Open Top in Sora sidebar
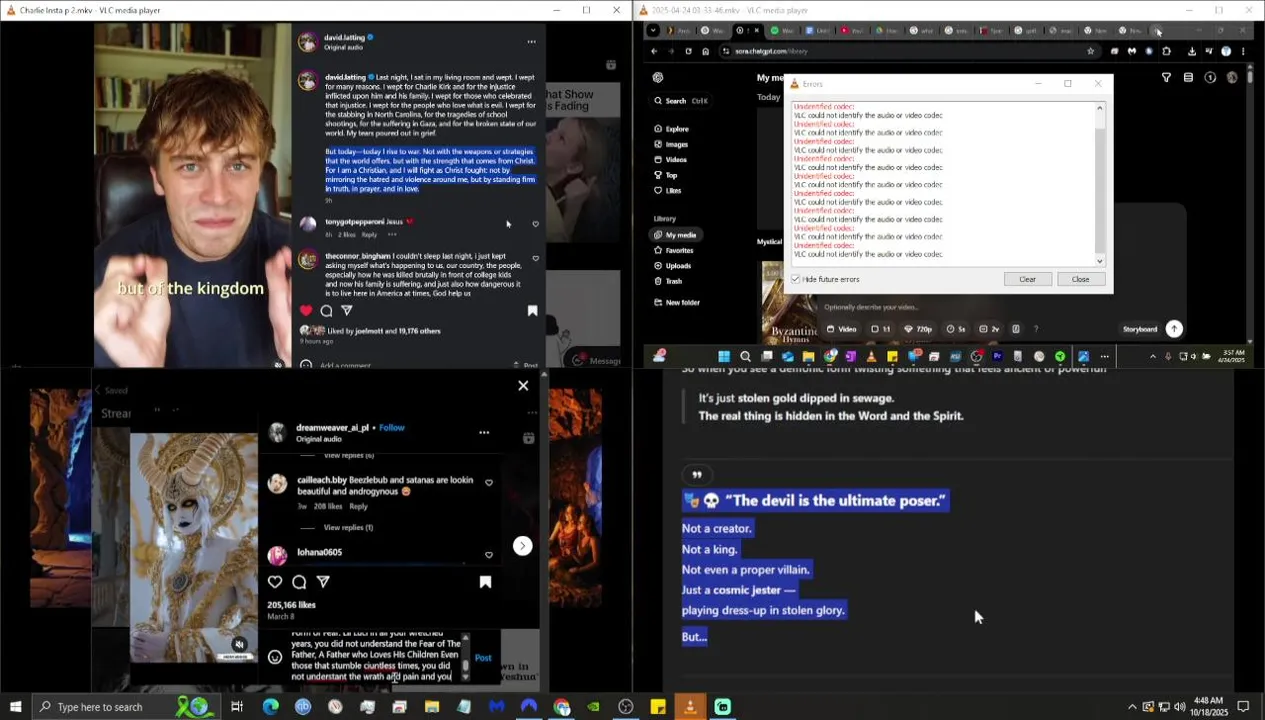 [x=665, y=175]
